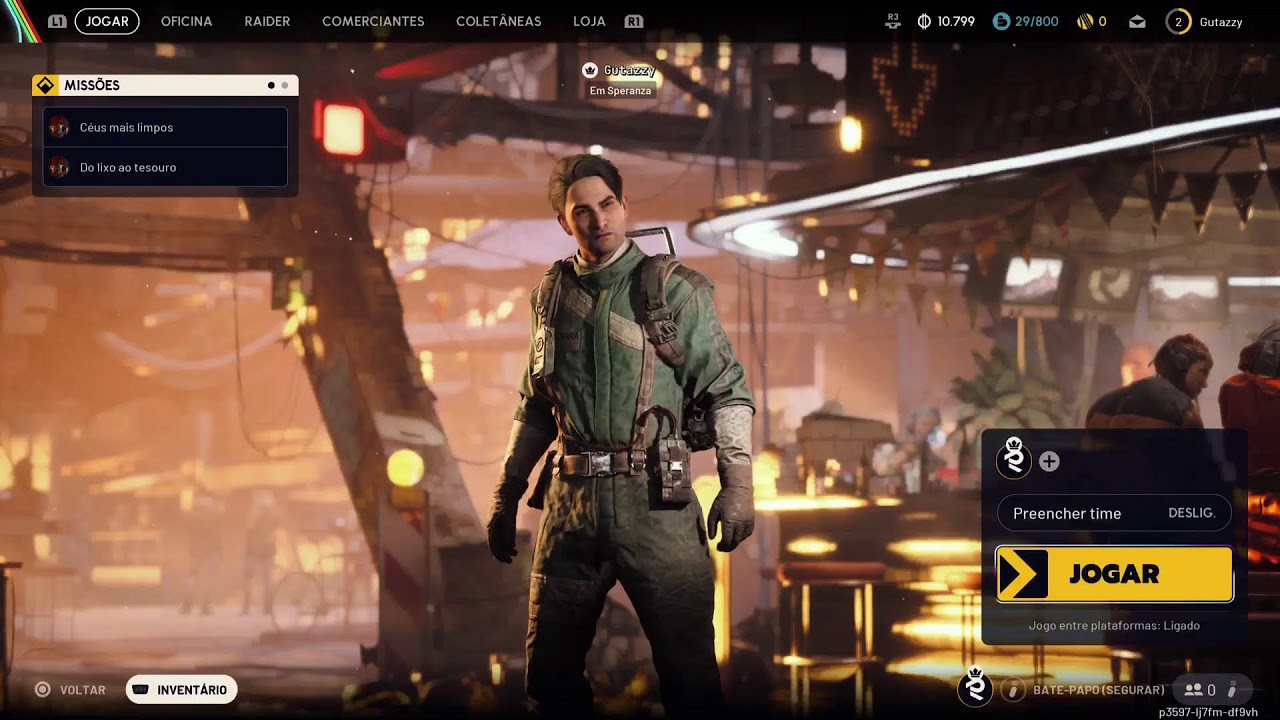The image size is (1280, 720).
Task: Click the L1 previous-tab bumper icon
Action: pyautogui.click(x=57, y=21)
